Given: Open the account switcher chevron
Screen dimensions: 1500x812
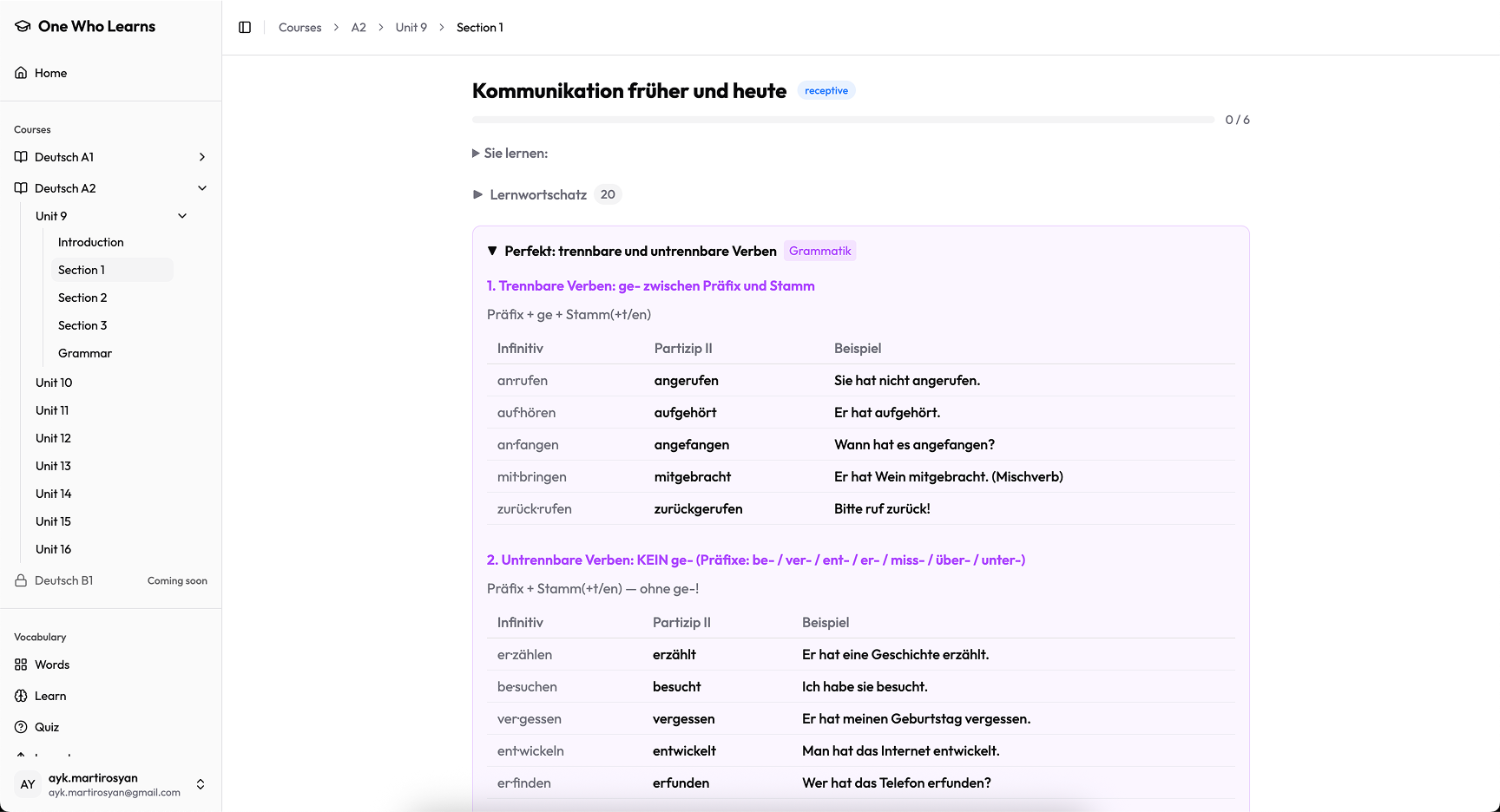Looking at the screenshot, I should [x=200, y=784].
